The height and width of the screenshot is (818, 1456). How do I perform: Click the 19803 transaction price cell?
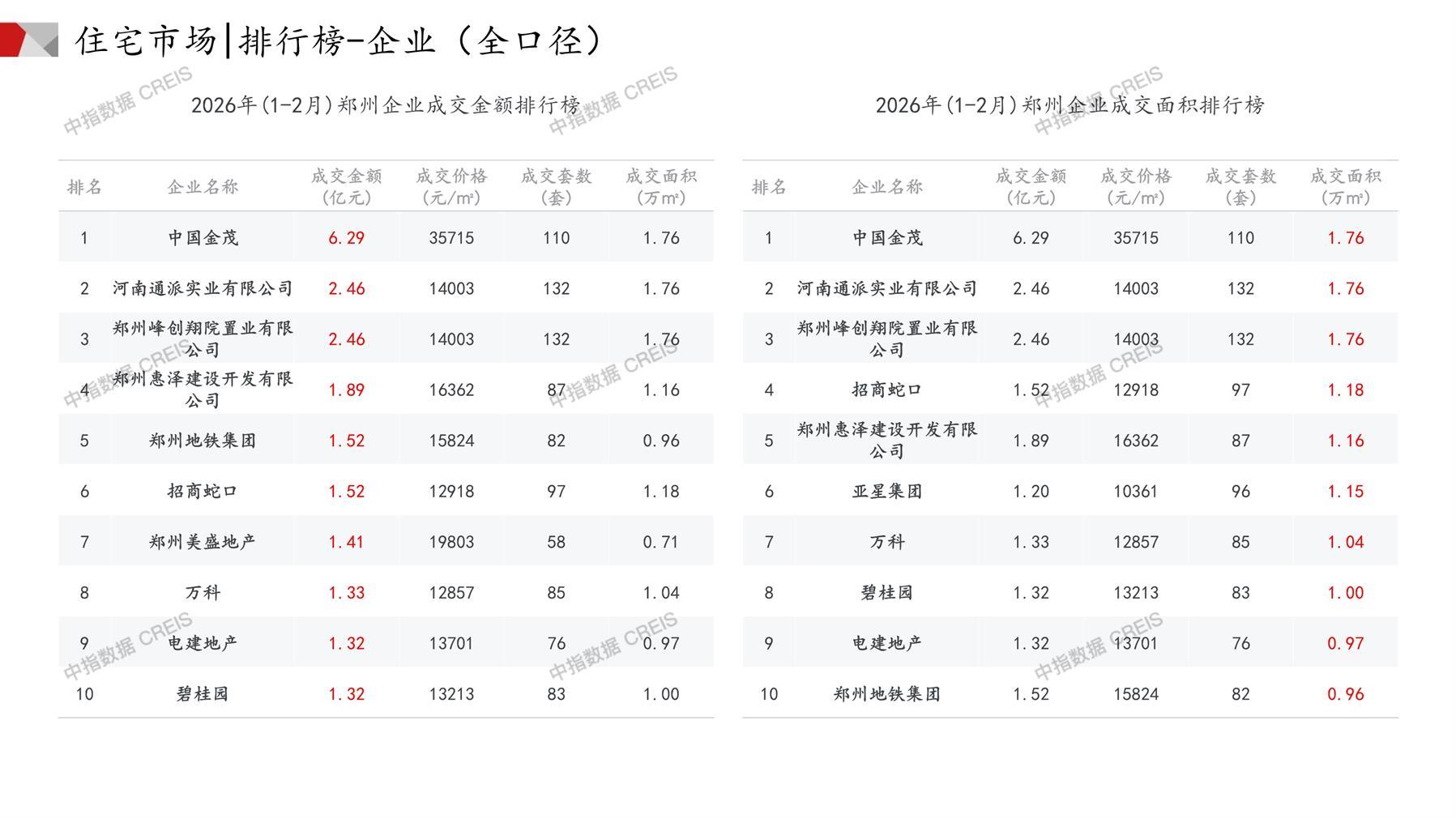tap(451, 542)
